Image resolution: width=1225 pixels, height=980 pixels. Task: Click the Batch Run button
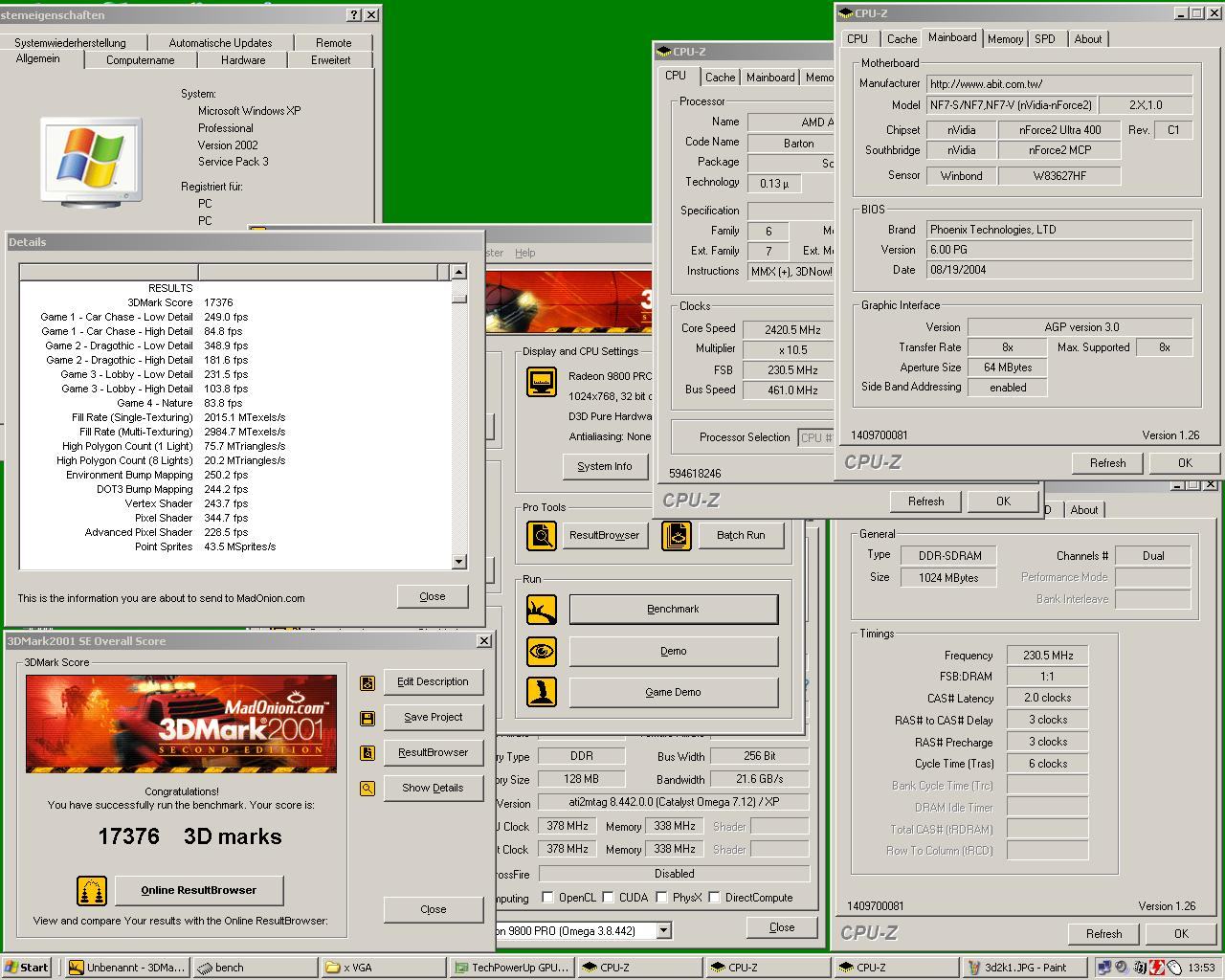[742, 535]
